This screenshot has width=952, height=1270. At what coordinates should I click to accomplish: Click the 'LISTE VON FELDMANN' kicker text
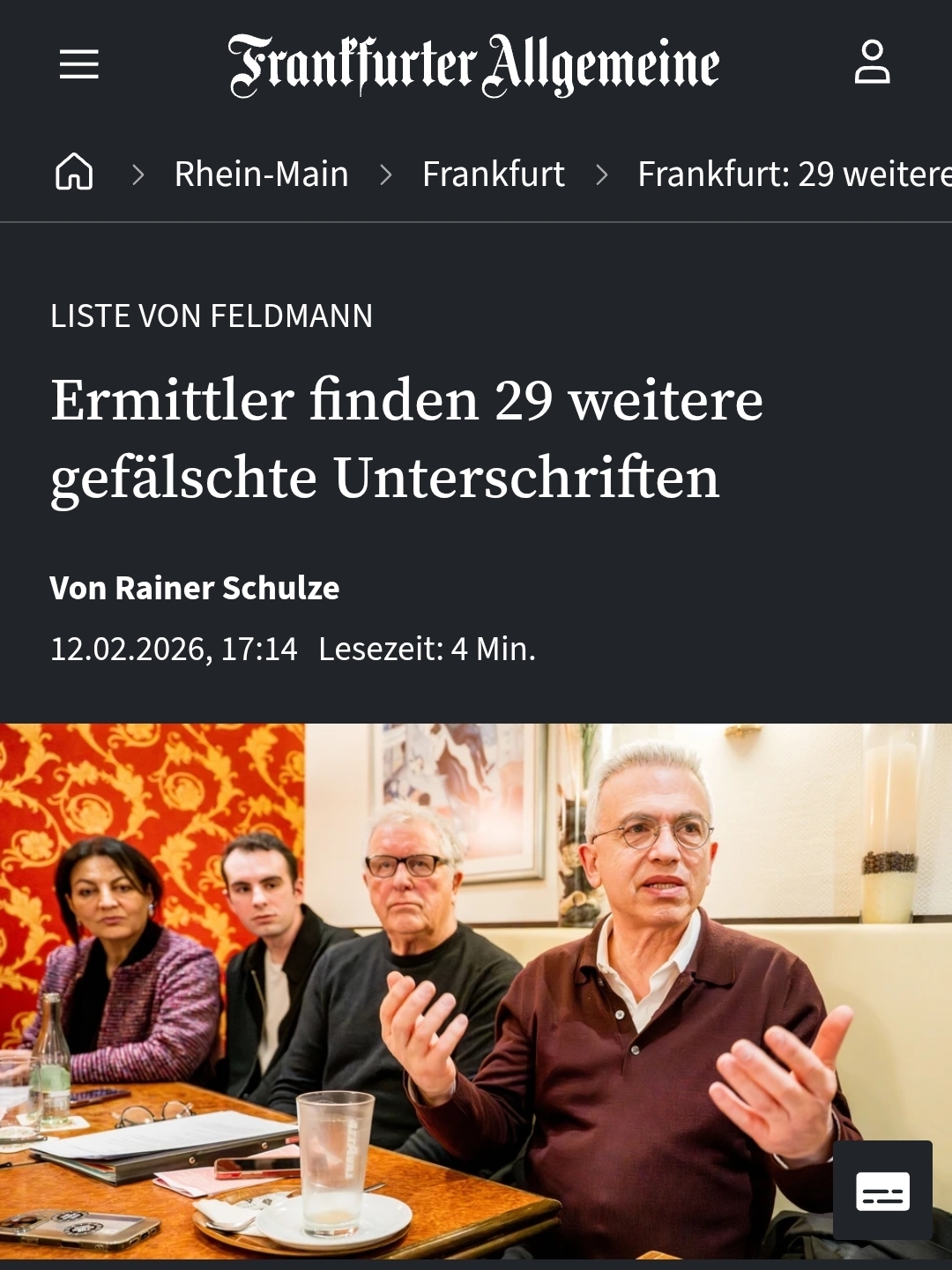pos(212,316)
